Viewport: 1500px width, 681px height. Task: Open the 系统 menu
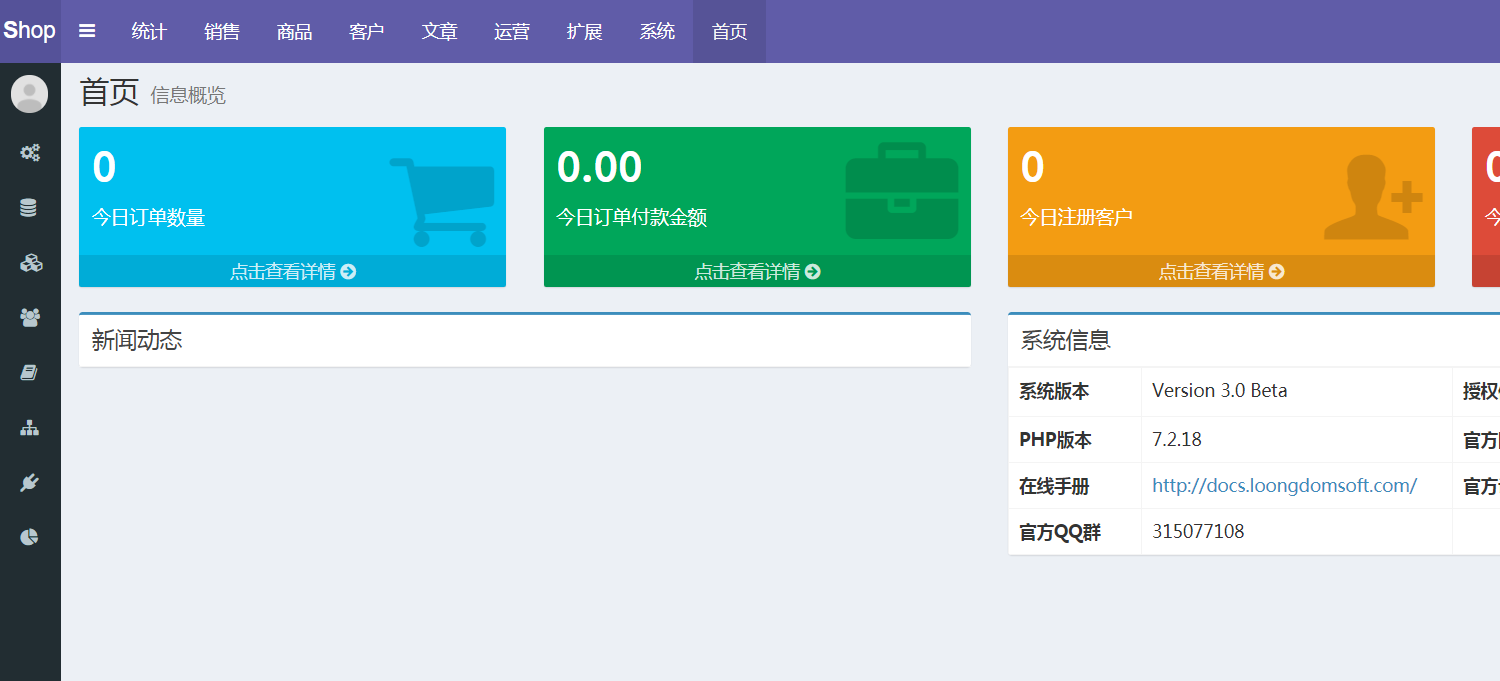coord(657,31)
